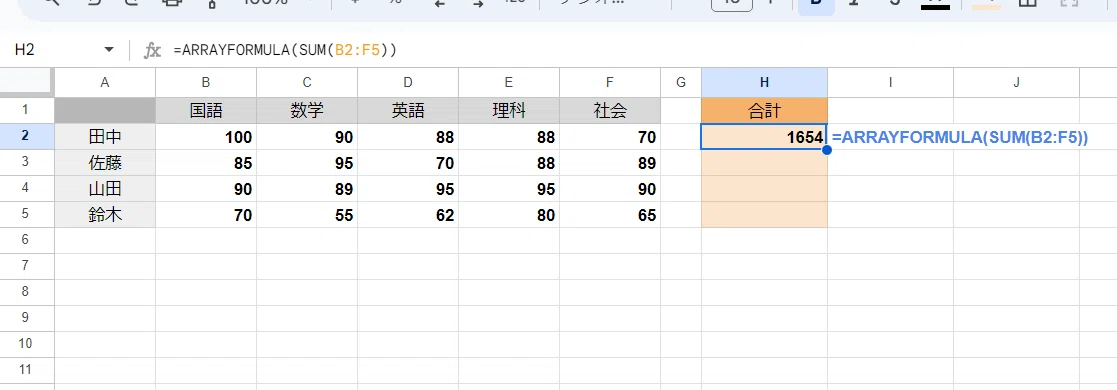Click the blue formula preview beside 1654
This screenshot has height=390, width=1117.
click(x=960, y=137)
